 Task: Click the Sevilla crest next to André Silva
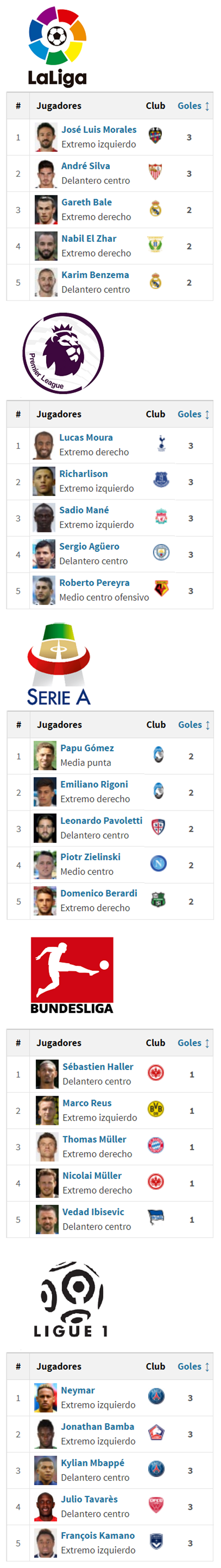[x=156, y=173]
